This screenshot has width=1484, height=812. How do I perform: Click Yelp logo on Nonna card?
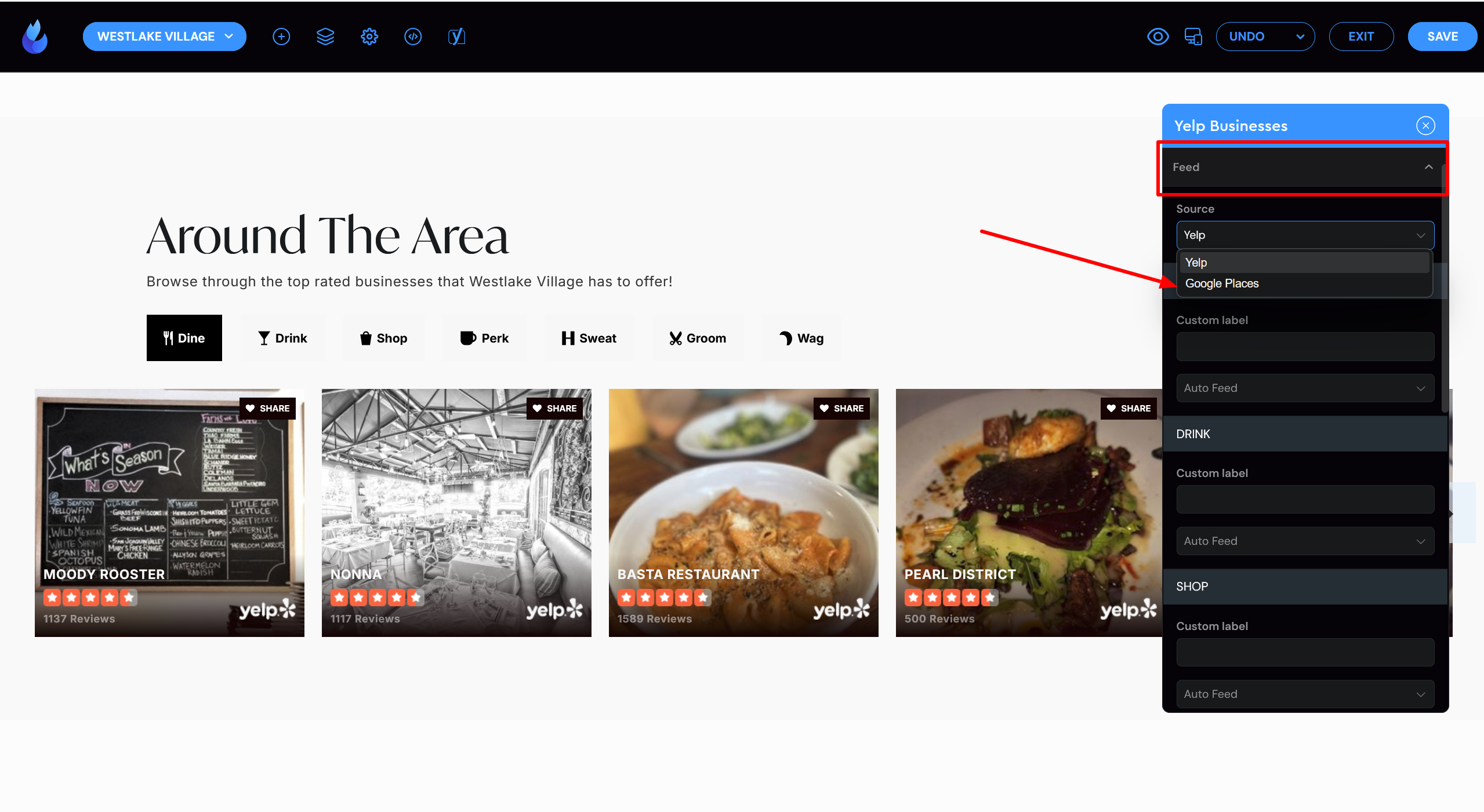pyautogui.click(x=554, y=610)
